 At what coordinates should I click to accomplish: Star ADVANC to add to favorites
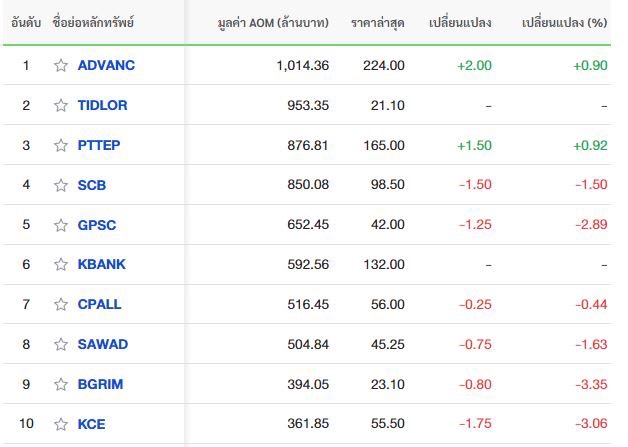pyautogui.click(x=61, y=65)
